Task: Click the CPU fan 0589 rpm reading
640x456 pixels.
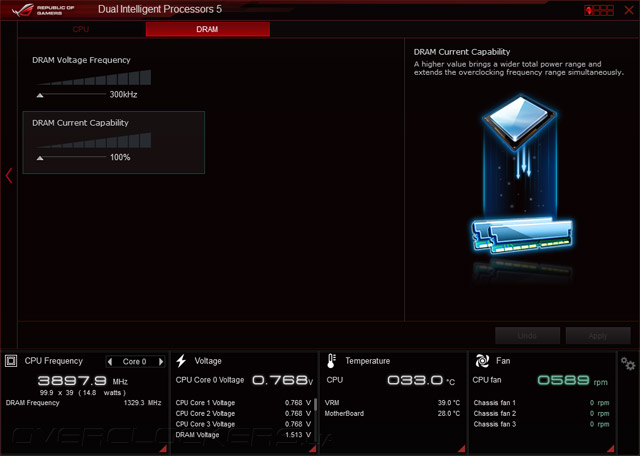Action: [573, 380]
